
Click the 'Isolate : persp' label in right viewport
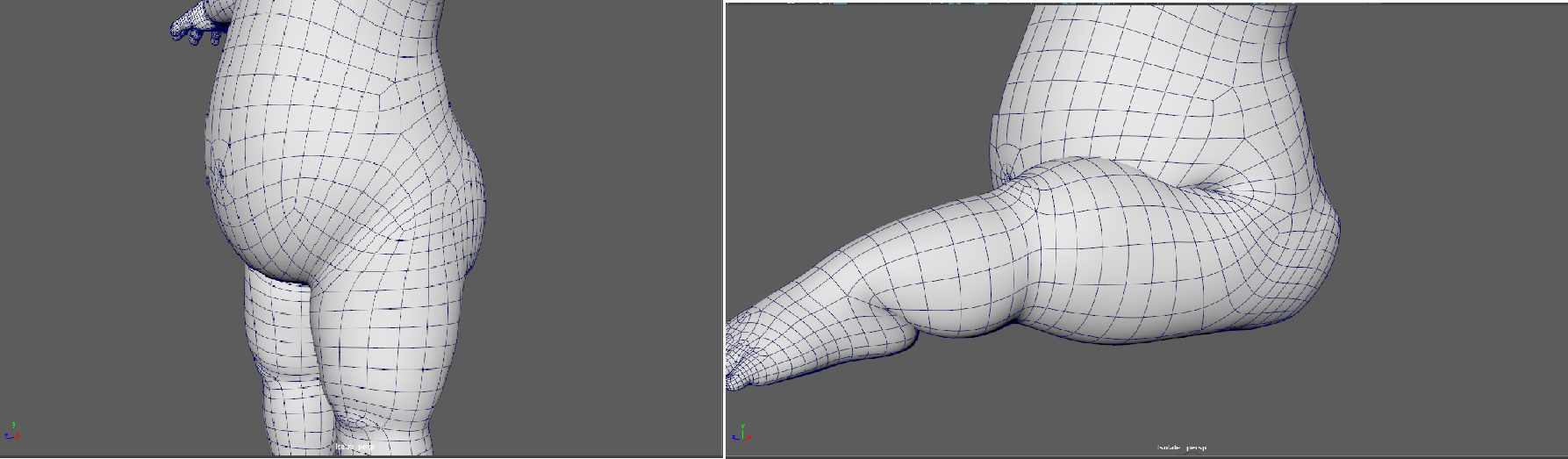1181,448
